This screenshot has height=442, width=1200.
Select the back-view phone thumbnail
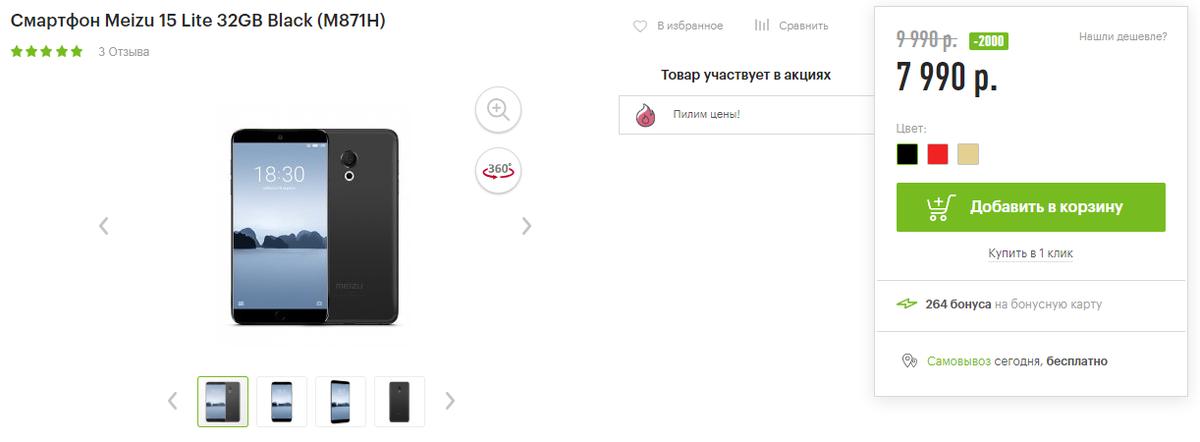coord(400,401)
